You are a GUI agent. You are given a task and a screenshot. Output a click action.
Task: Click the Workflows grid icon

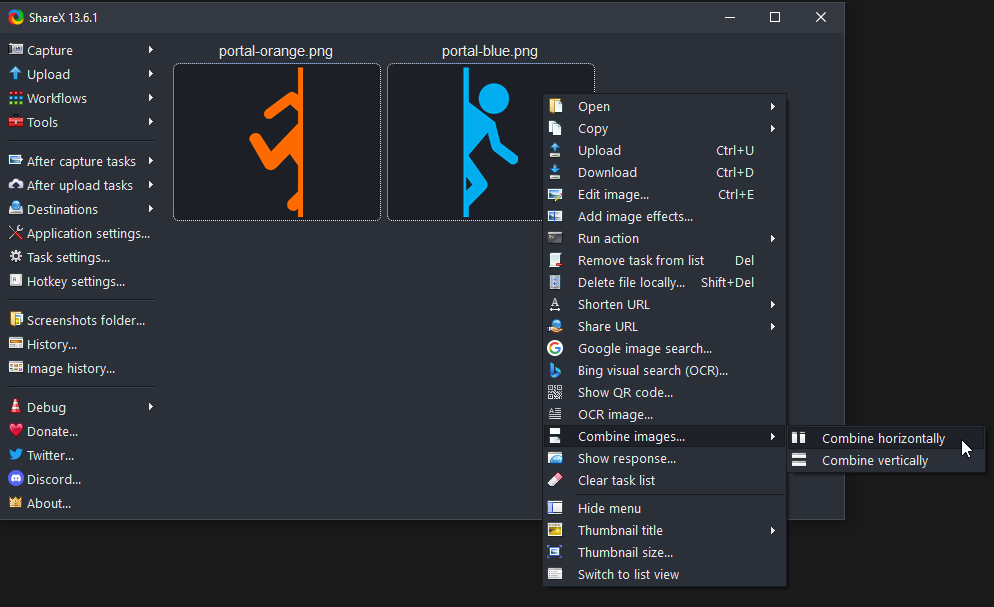pyautogui.click(x=16, y=98)
